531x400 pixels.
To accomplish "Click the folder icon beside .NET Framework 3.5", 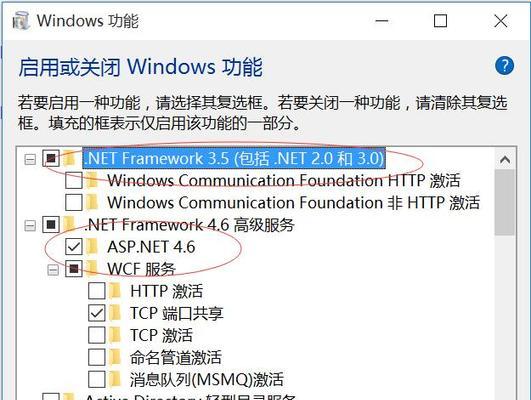I will (69, 158).
